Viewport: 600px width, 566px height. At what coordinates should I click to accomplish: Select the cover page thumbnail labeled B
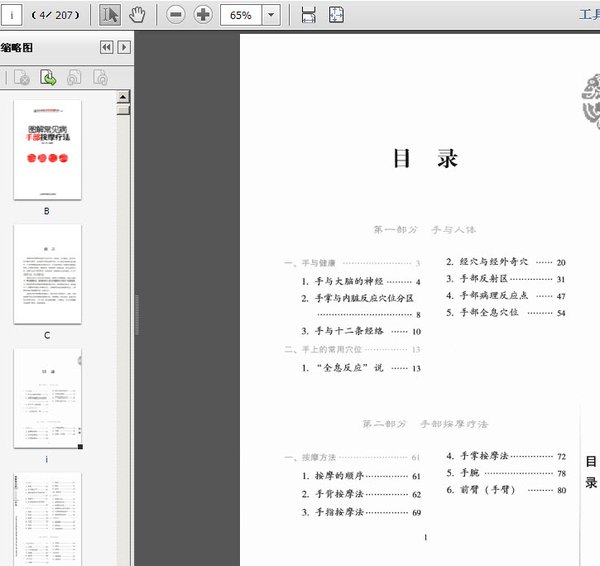click(47, 150)
